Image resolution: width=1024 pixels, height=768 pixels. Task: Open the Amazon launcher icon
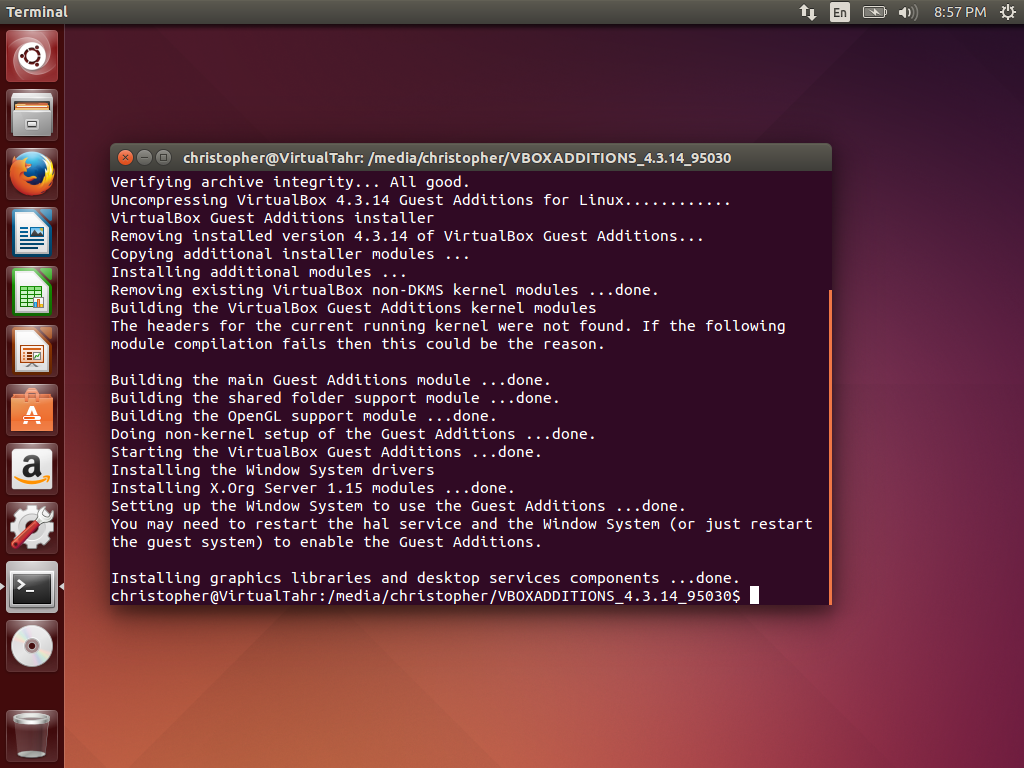tap(32, 469)
